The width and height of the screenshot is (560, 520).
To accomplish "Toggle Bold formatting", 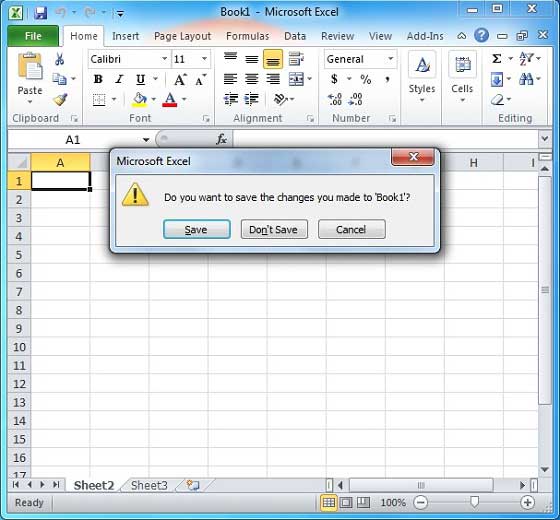I will (x=98, y=79).
